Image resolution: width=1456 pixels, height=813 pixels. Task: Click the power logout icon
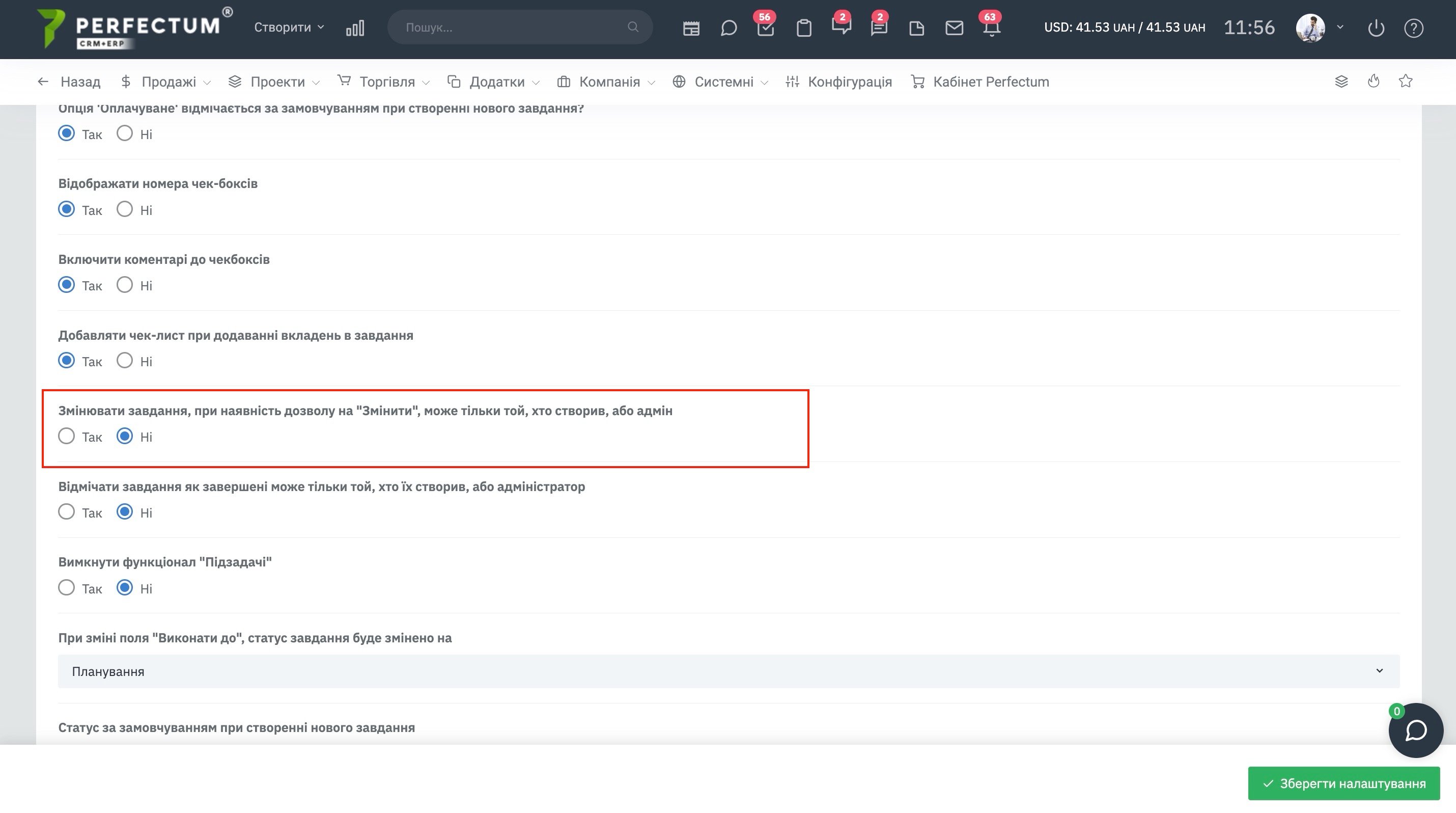[x=1376, y=28]
